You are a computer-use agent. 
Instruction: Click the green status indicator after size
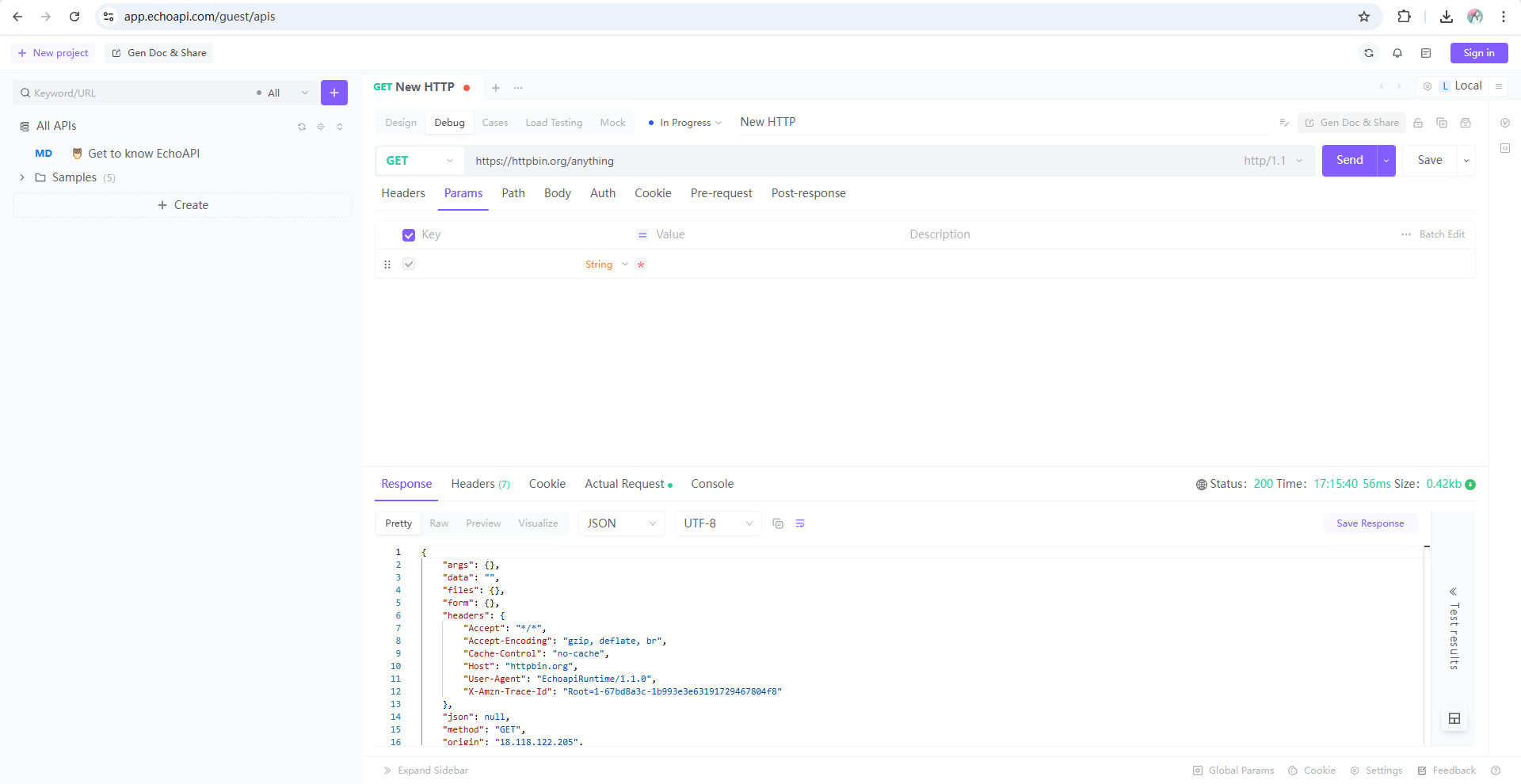[1470, 485]
